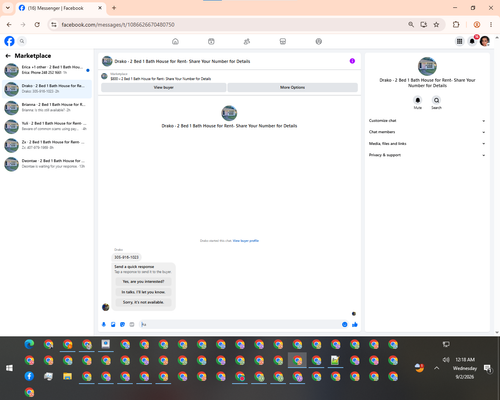500x400 pixels.
Task: Open the Chrome profile avatar
Action: click(x=477, y=25)
